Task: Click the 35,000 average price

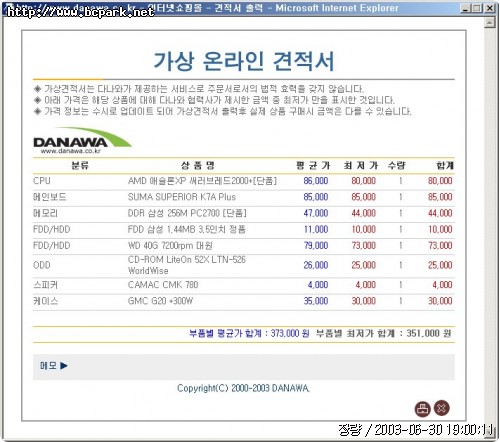Action: (x=316, y=301)
